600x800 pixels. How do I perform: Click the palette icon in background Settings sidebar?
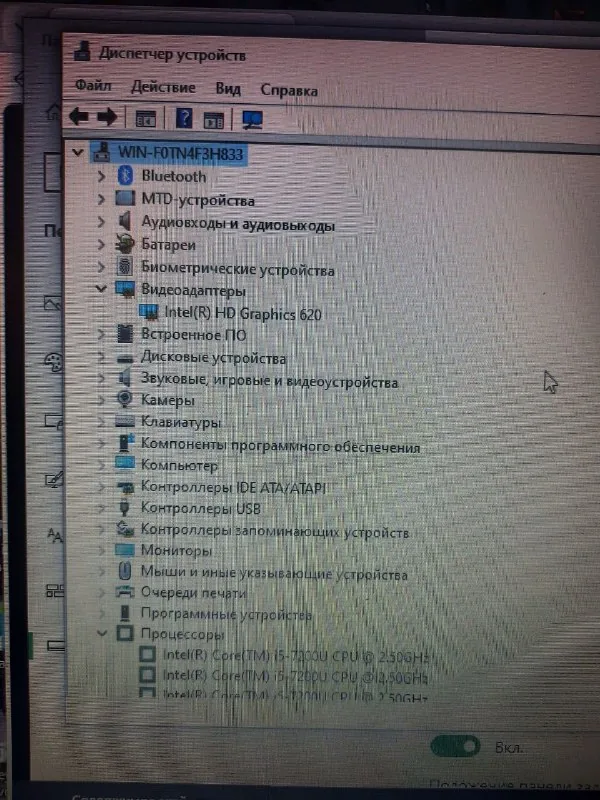coord(53,362)
